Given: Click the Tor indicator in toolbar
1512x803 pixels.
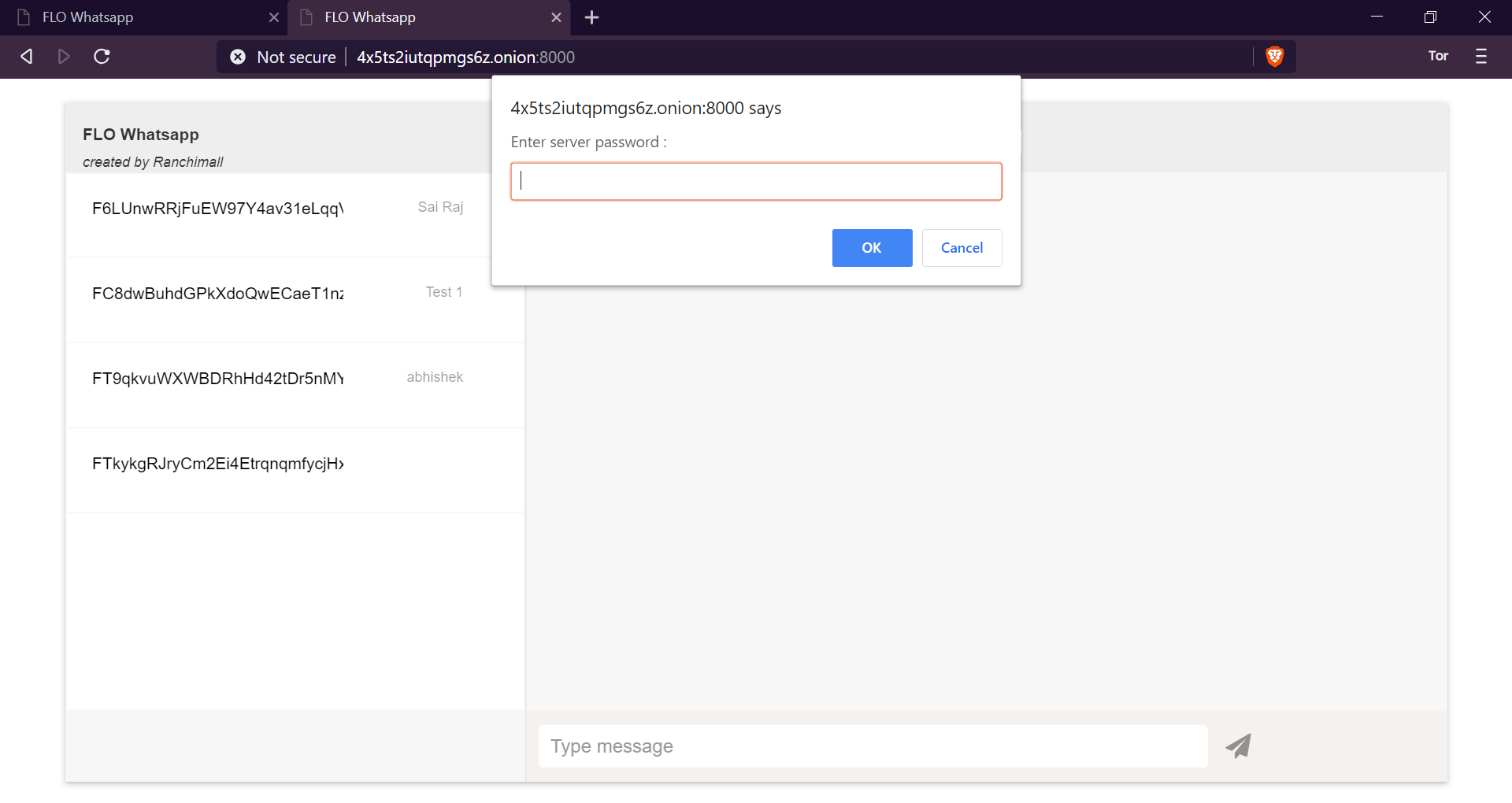Looking at the screenshot, I should (1438, 56).
